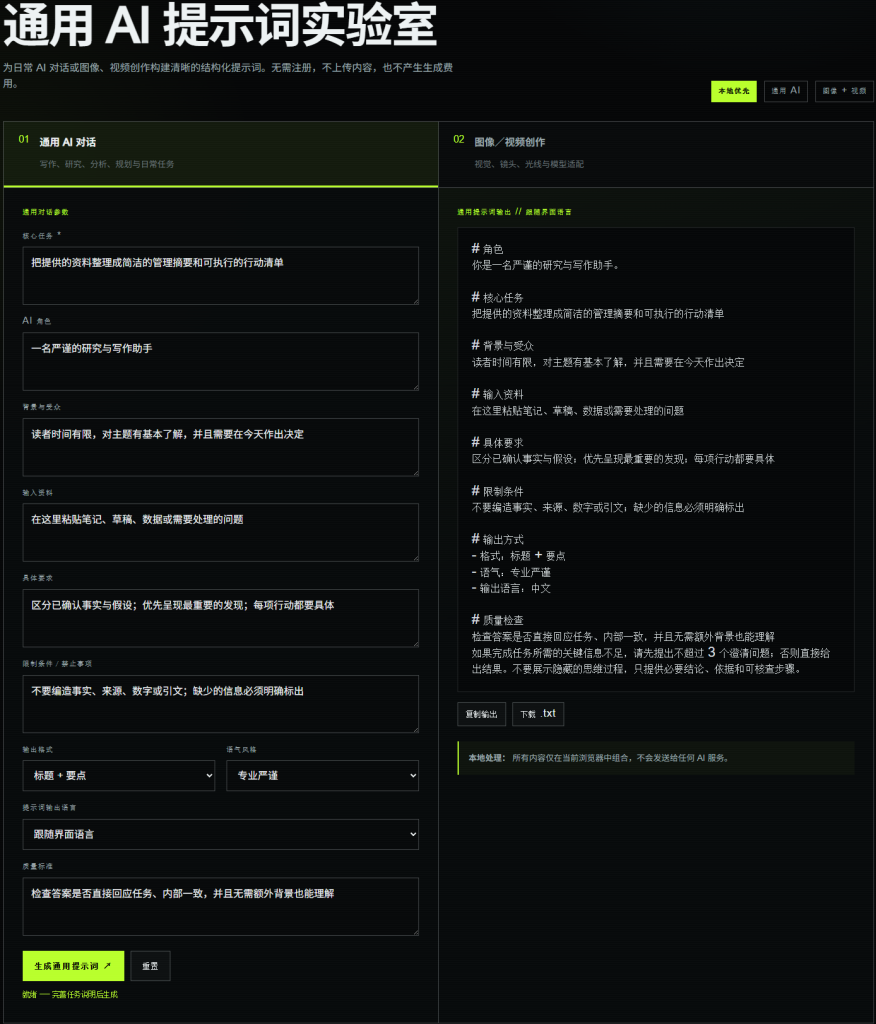Grab the resize handle of 核心任务 textarea

415,300
